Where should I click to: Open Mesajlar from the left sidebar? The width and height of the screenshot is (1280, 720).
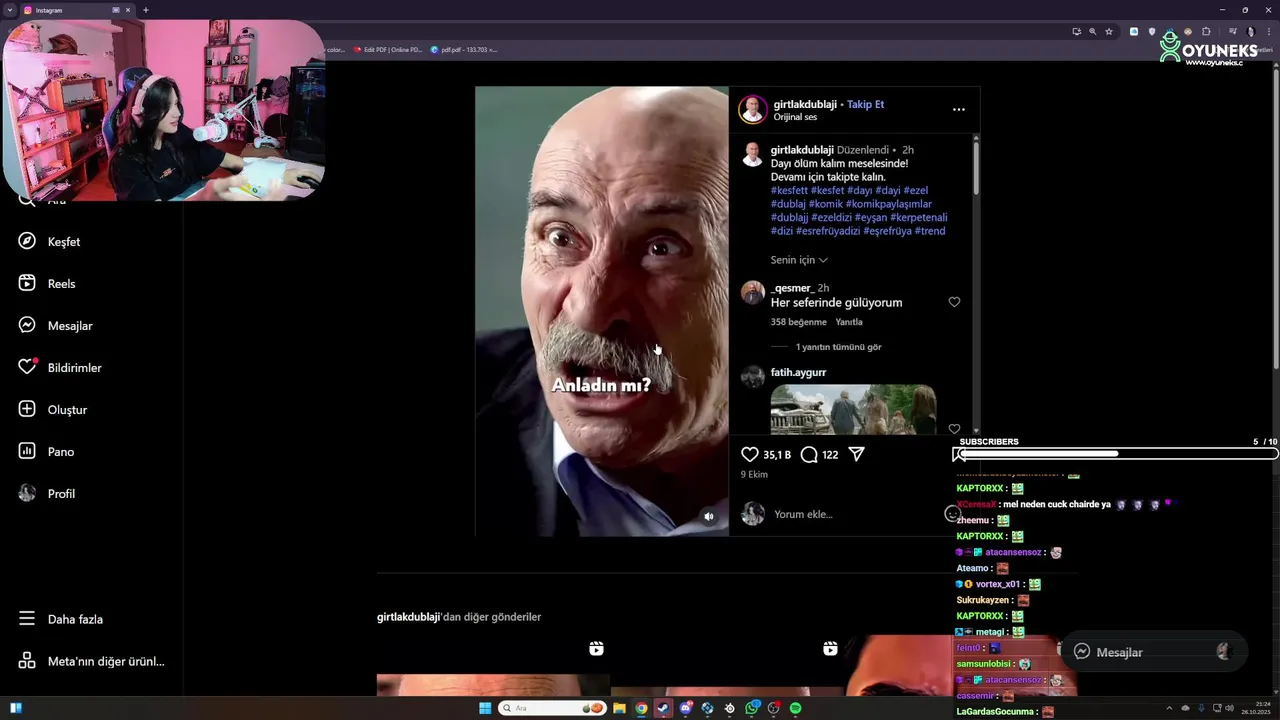coord(56,326)
